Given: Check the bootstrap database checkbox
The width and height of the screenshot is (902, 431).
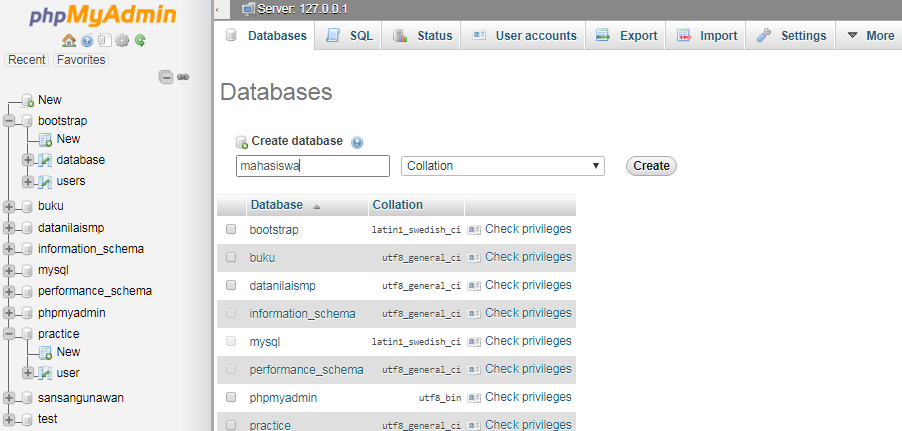Looking at the screenshot, I should [231, 229].
